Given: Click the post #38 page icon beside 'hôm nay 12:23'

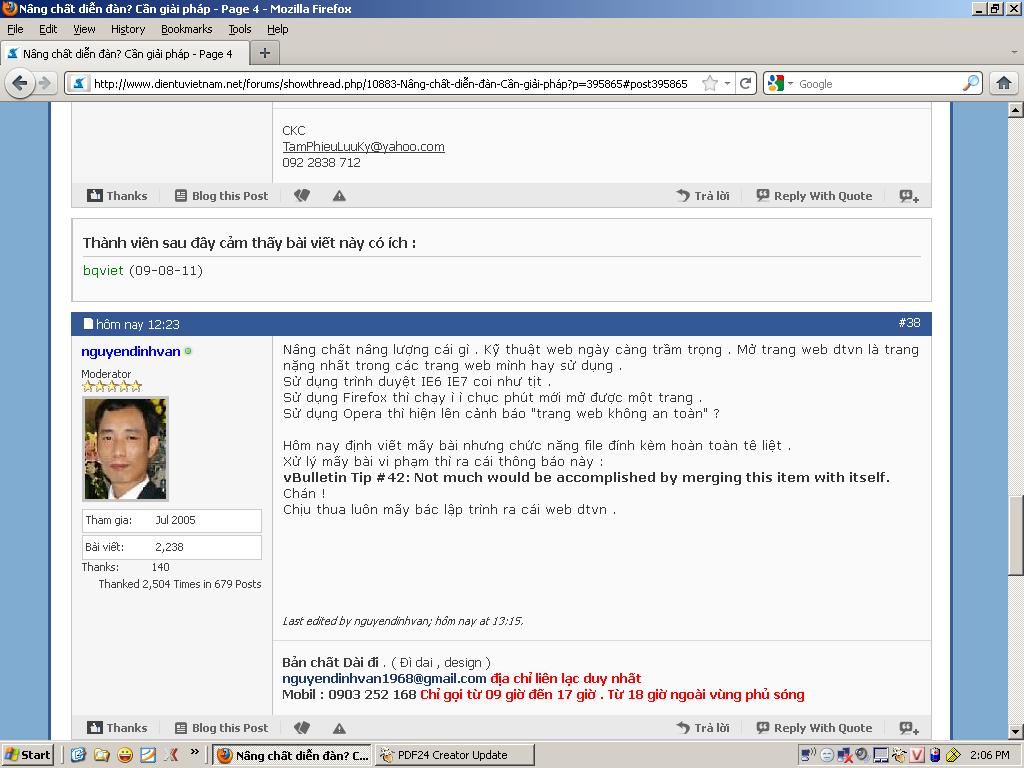Looking at the screenshot, I should (x=89, y=323).
